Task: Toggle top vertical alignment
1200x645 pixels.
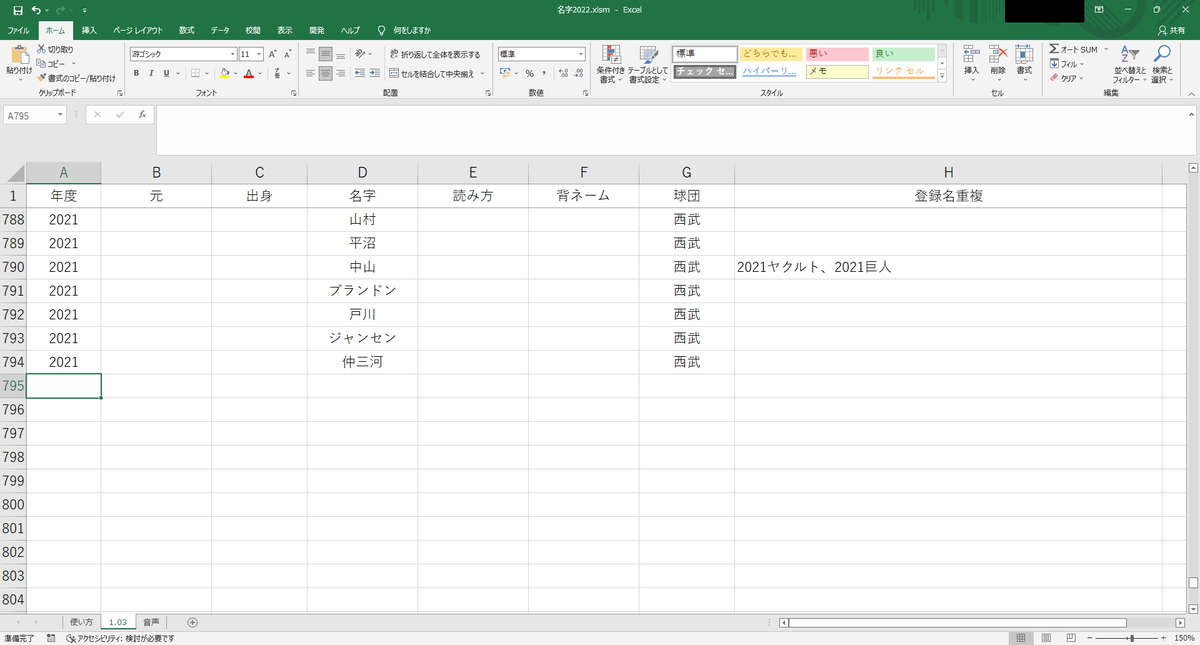Action: coord(311,54)
